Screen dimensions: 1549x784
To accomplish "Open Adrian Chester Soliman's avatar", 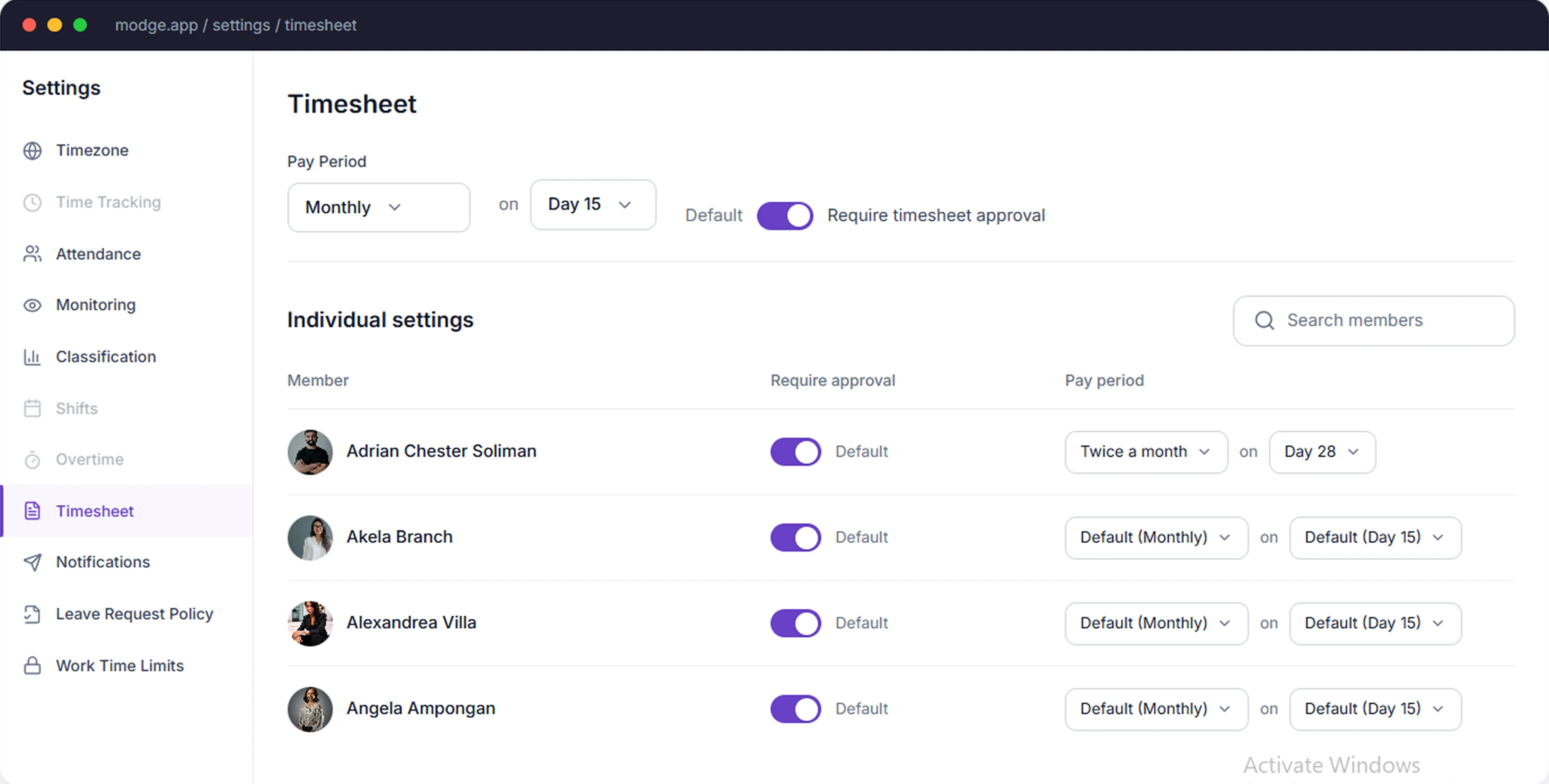I will coord(310,452).
